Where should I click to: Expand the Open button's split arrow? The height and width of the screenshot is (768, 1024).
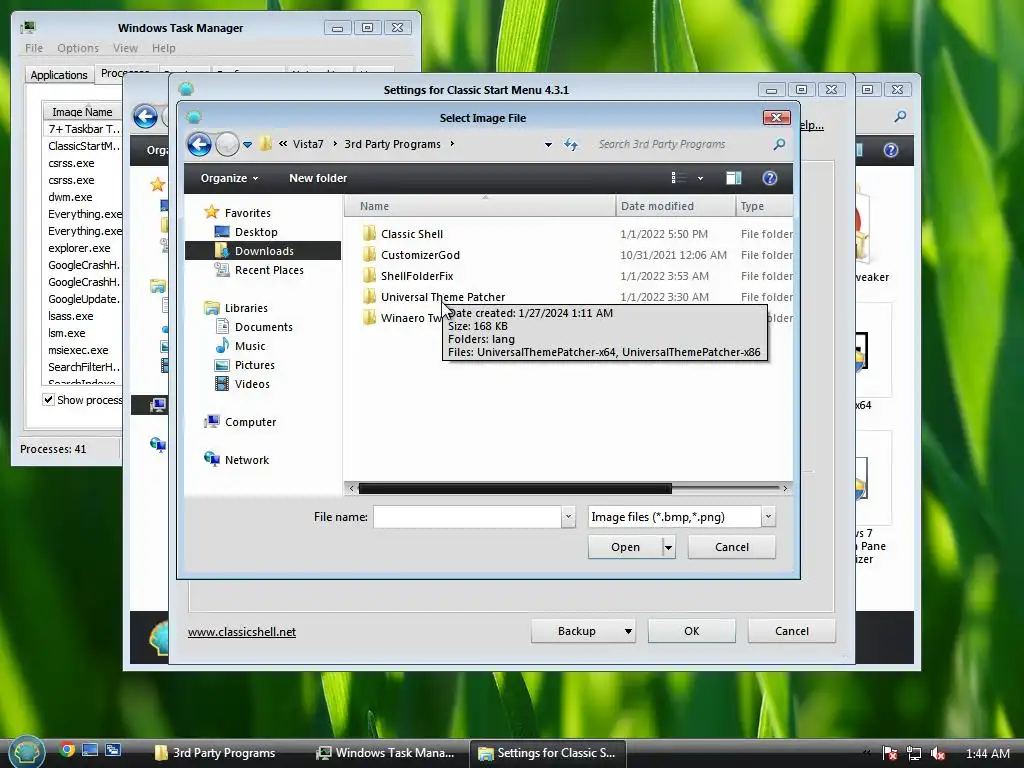(668, 547)
